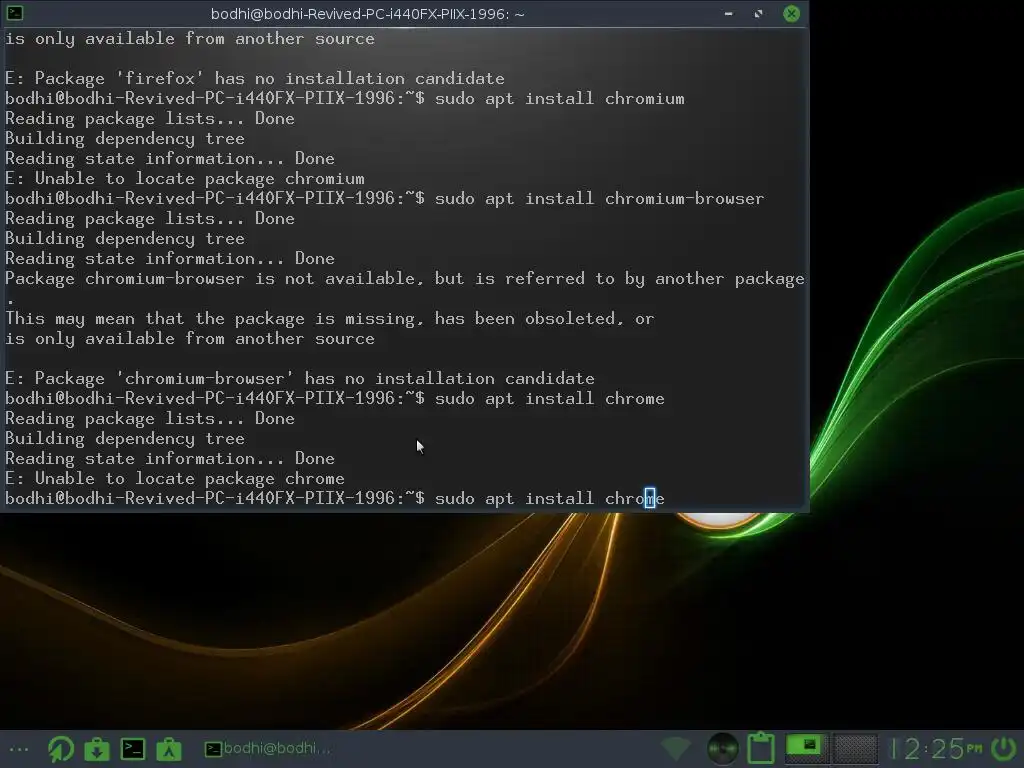Switch to the first virtual desktop in pager
This screenshot has width=1024, height=768.
click(807, 747)
